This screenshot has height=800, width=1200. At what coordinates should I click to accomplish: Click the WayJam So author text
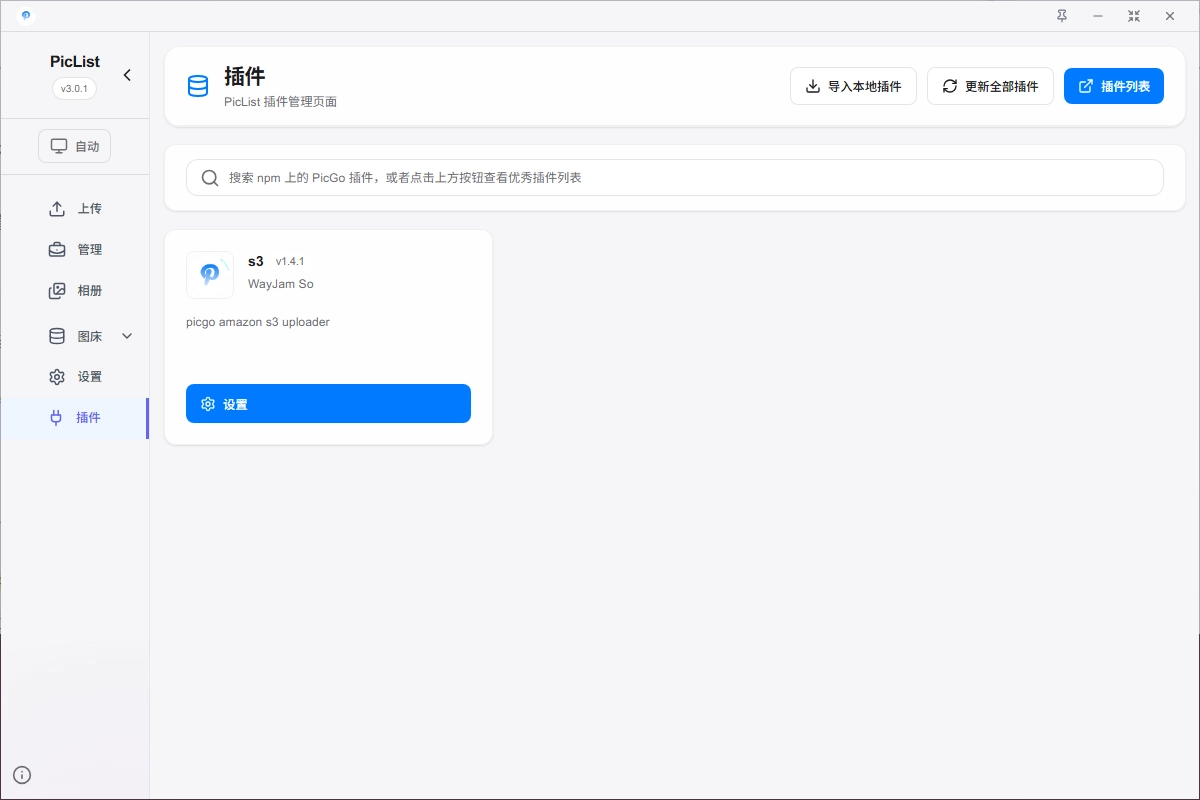click(281, 284)
